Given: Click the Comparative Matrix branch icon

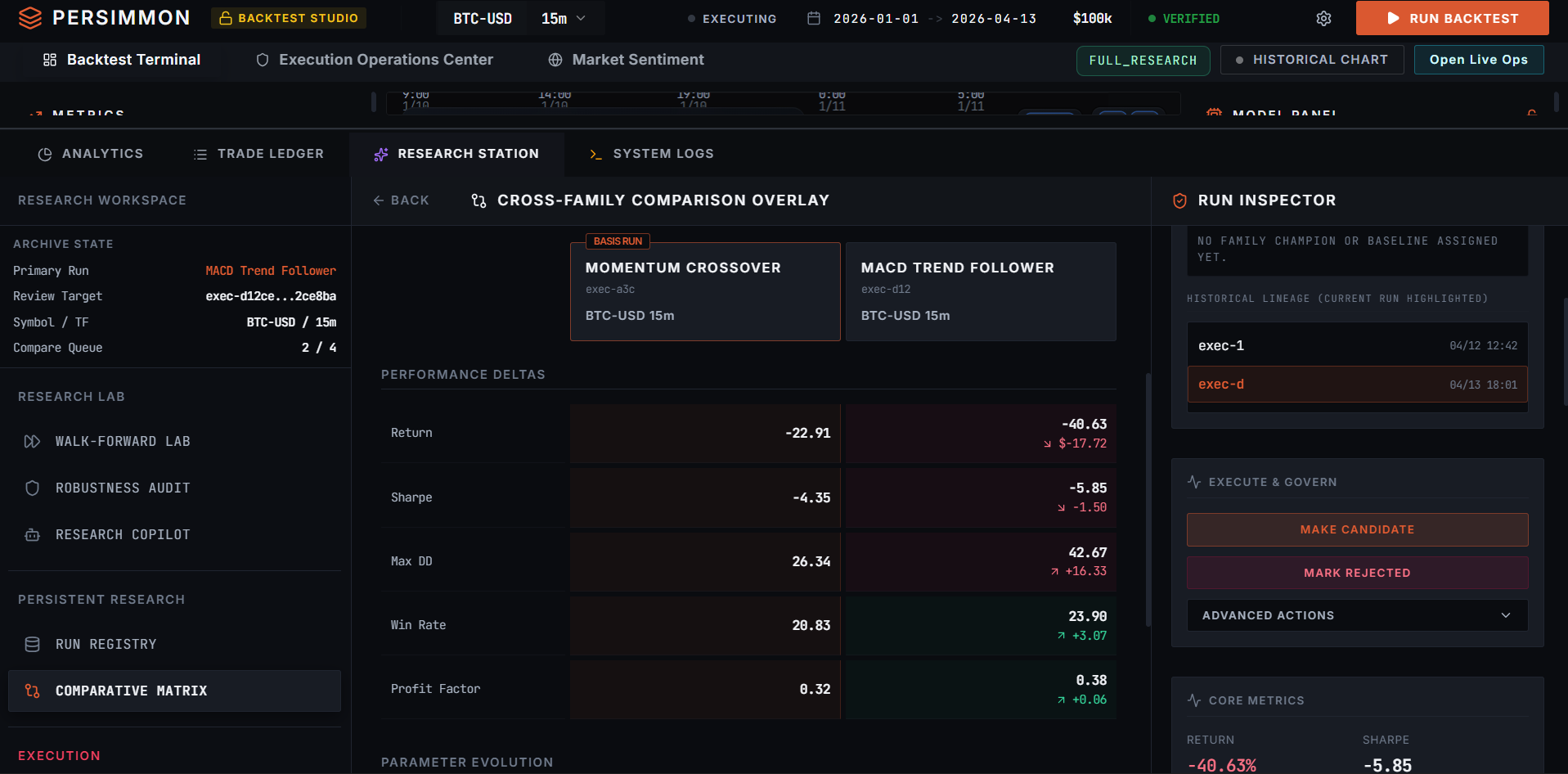Looking at the screenshot, I should (x=32, y=691).
